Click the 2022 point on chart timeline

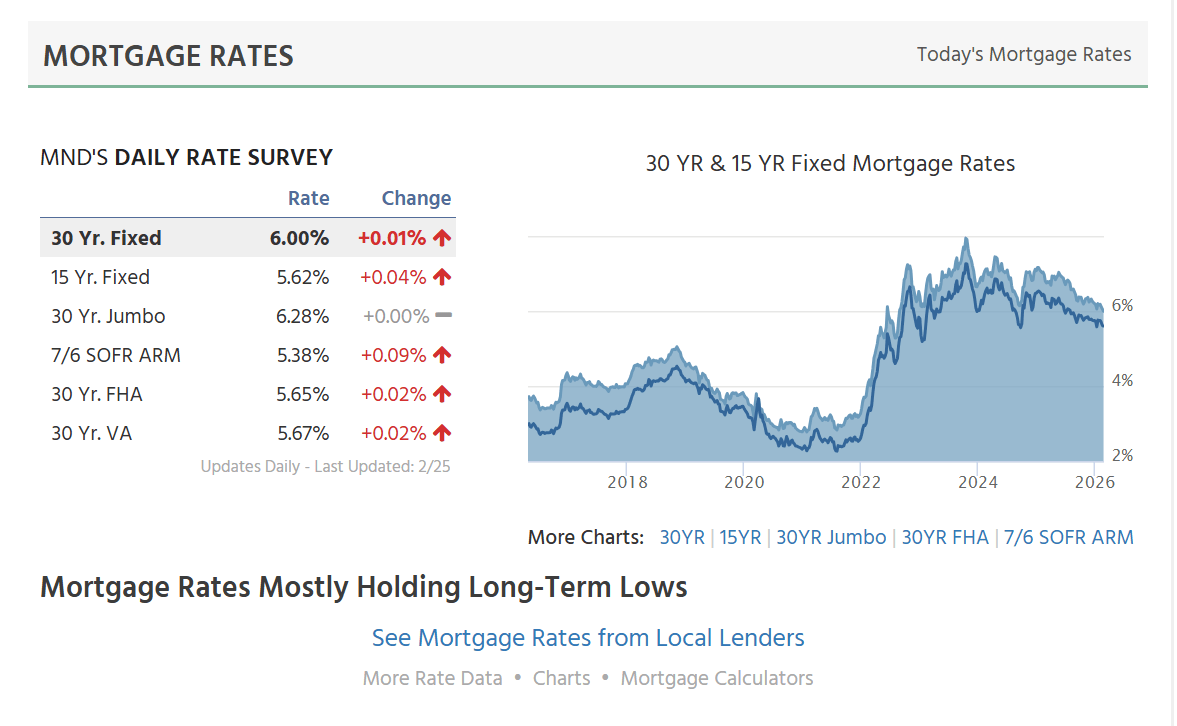861,482
